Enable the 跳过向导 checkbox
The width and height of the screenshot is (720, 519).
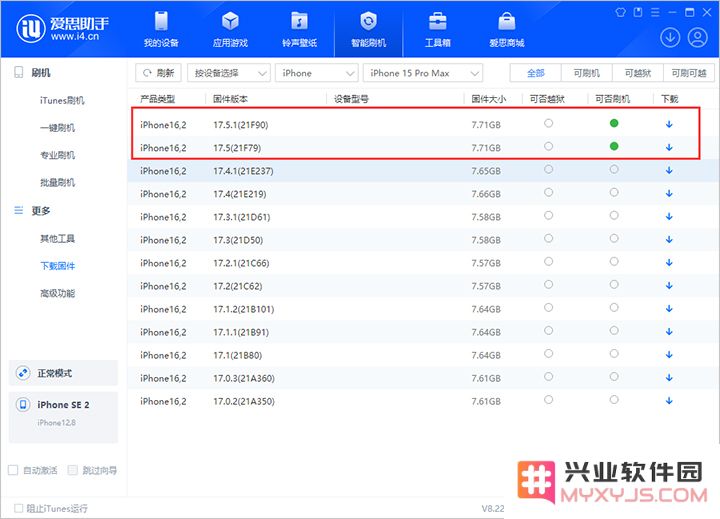[72, 470]
